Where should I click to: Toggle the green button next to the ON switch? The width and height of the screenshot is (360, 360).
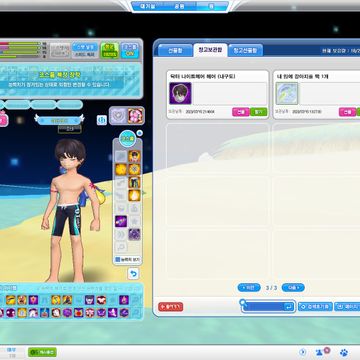[x=110, y=51]
